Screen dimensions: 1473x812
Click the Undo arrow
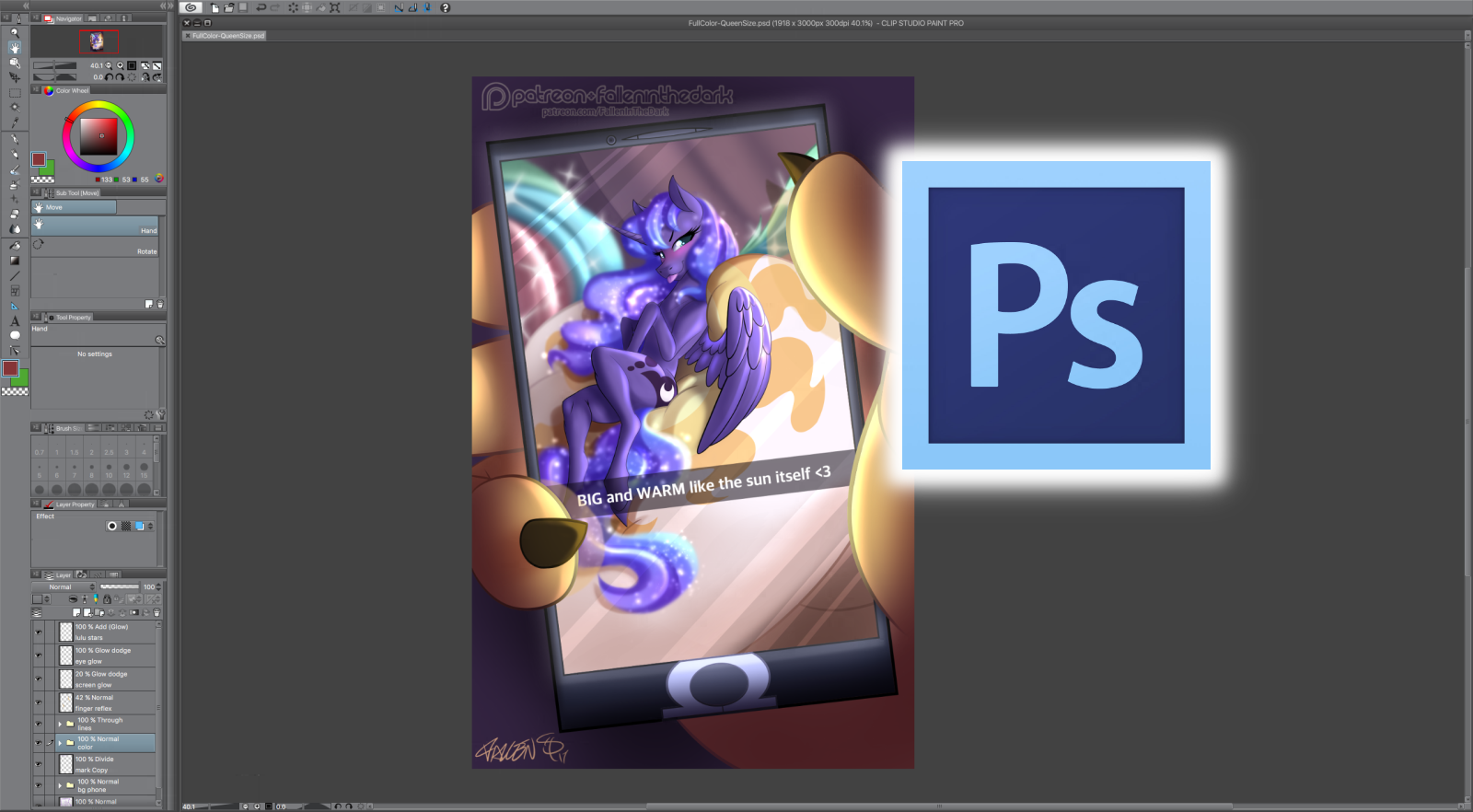[x=261, y=7]
